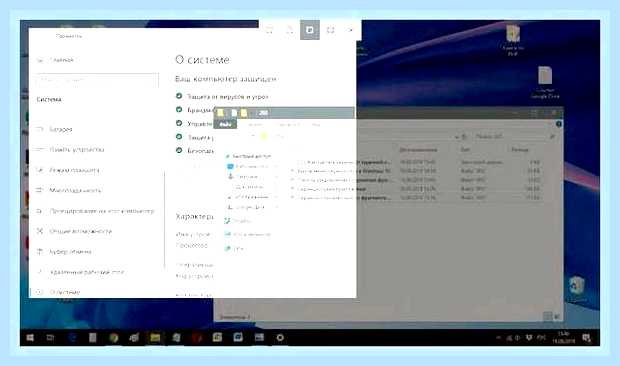Image resolution: width=620 pixels, height=366 pixels.
Task: Sort by Размер column in Explorer
Action: point(520,150)
